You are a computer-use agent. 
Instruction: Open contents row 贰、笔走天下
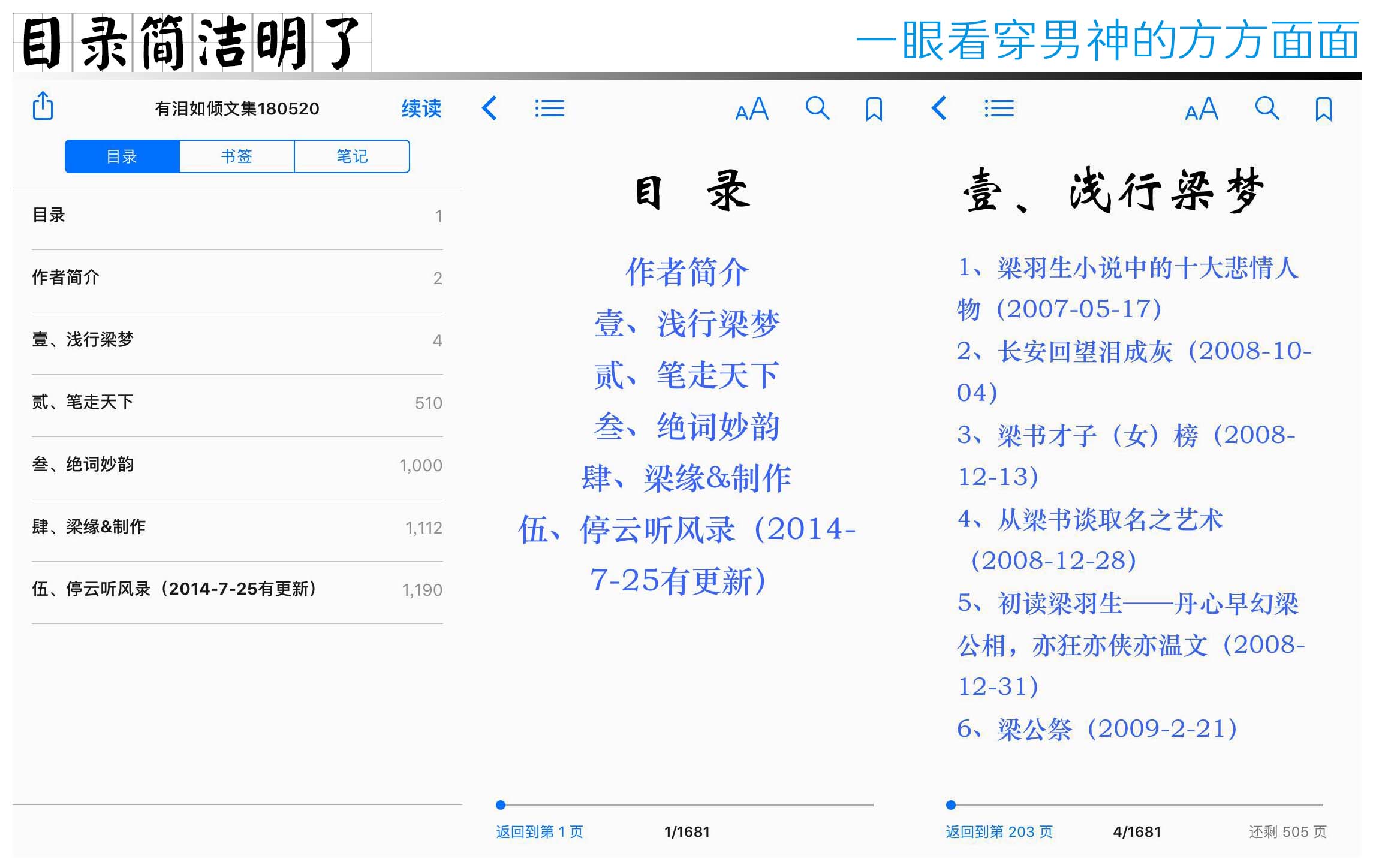click(x=237, y=402)
